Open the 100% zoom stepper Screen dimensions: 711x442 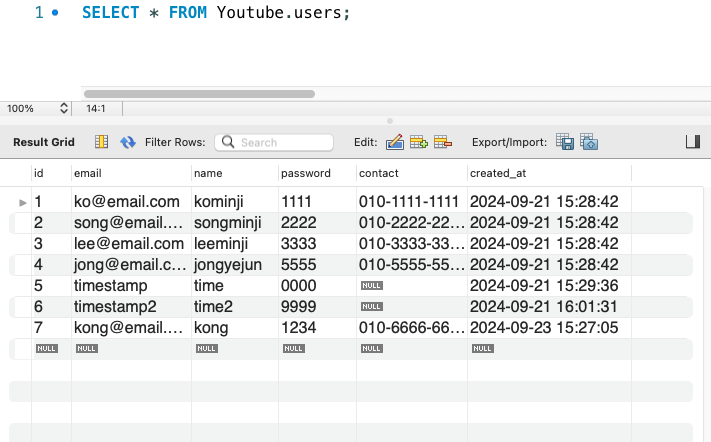pyautogui.click(x=64, y=108)
